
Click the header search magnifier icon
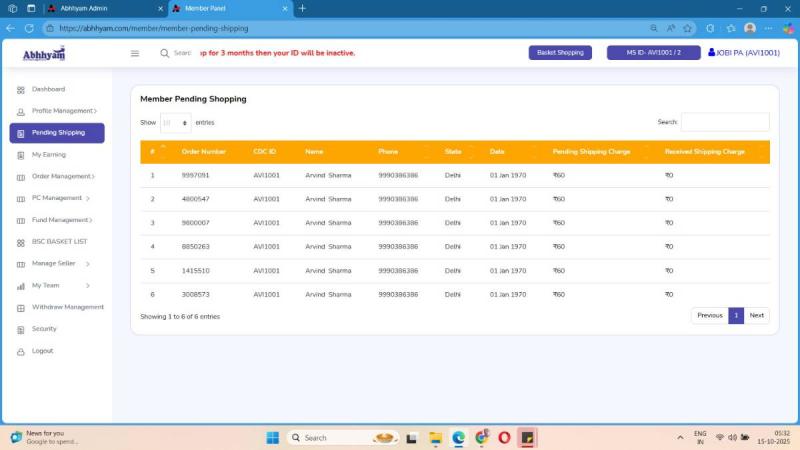[x=165, y=53]
